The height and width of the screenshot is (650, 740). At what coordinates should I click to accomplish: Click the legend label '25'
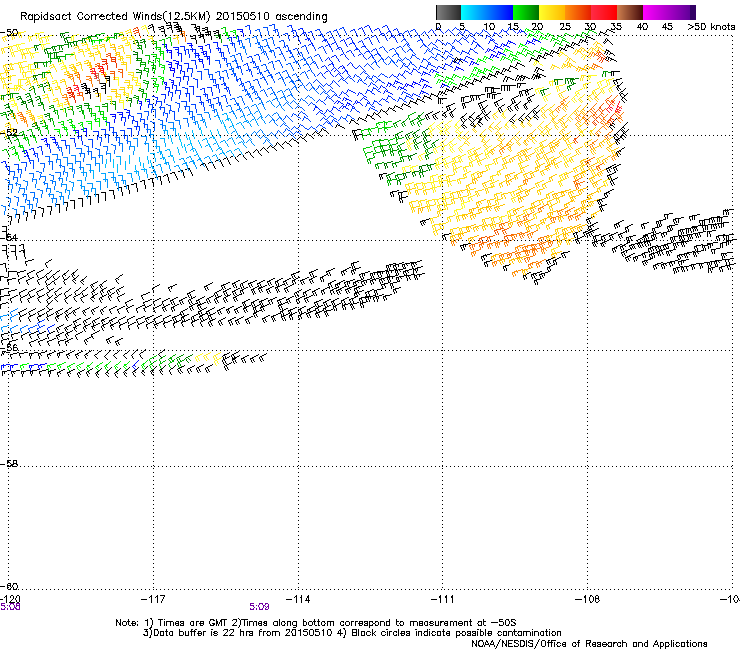pyautogui.click(x=565, y=27)
